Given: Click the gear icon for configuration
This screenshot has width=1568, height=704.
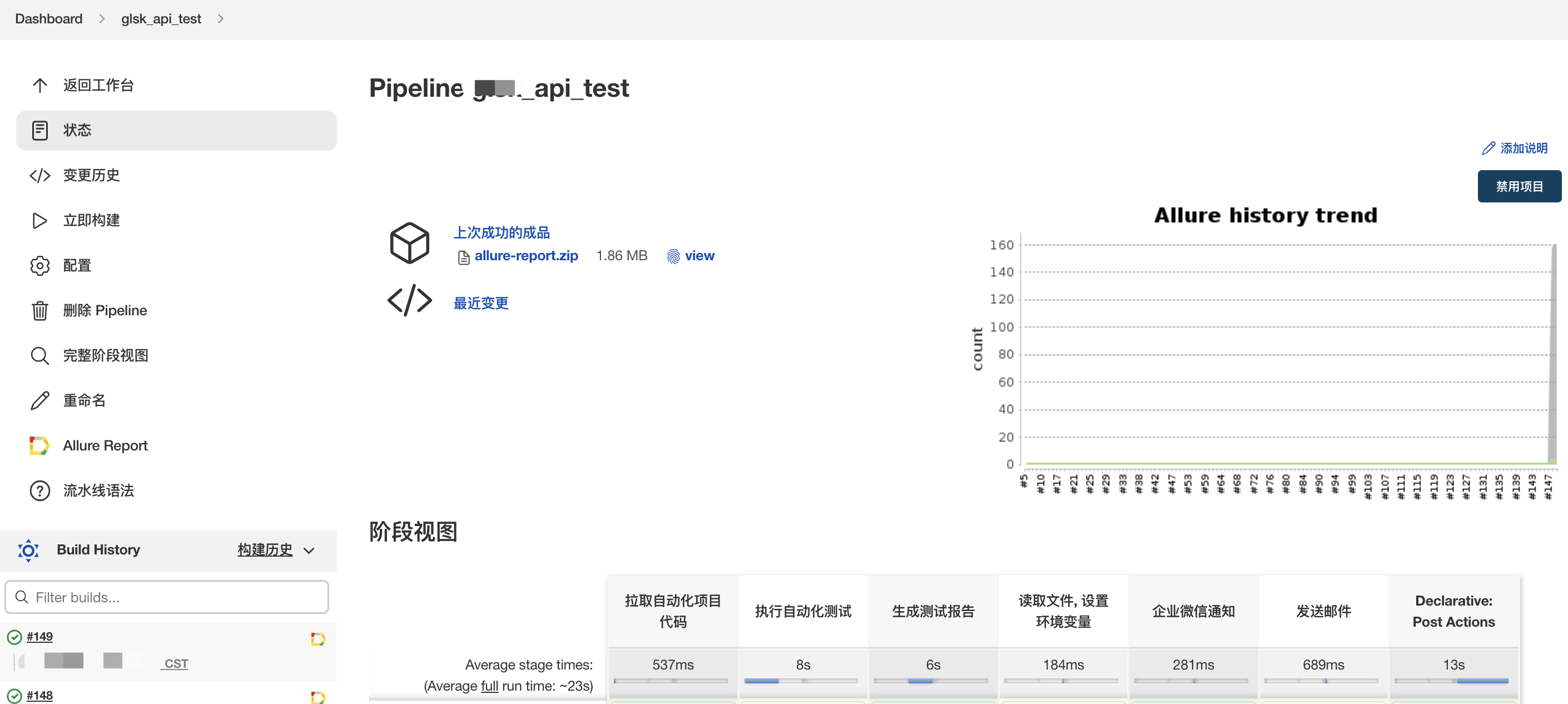Looking at the screenshot, I should point(39,265).
